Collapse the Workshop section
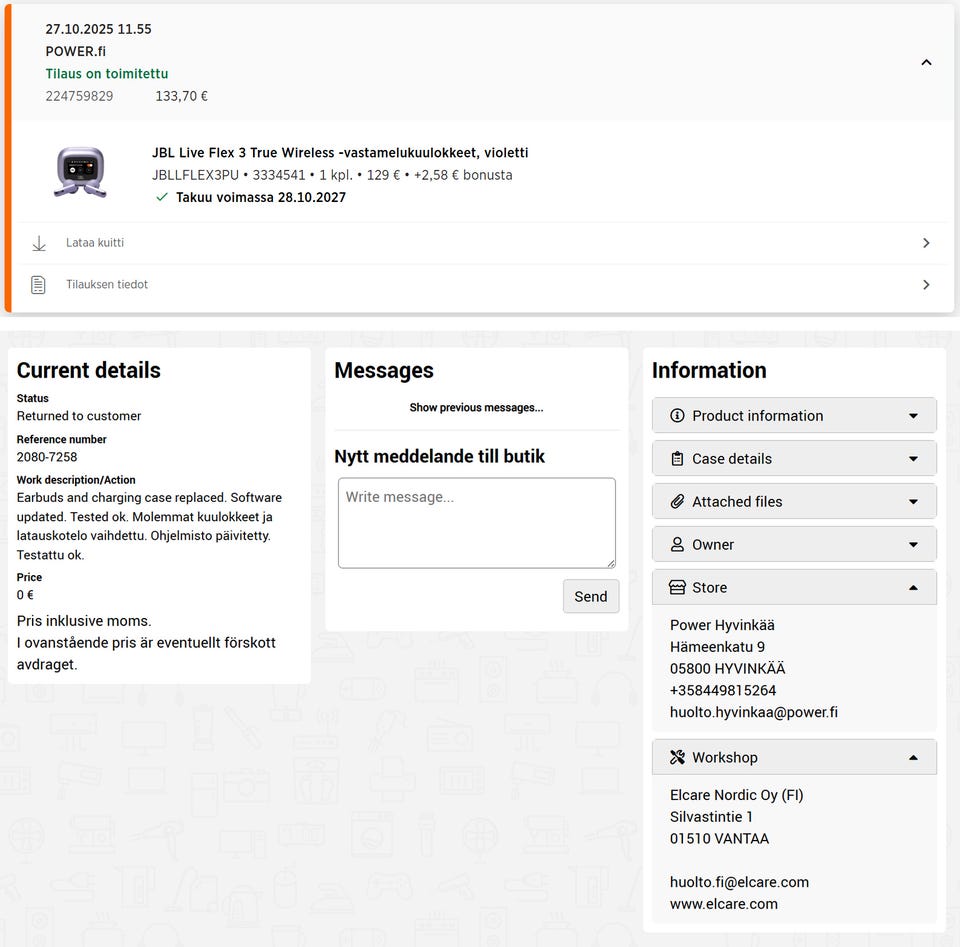The height and width of the screenshot is (947, 960). click(x=794, y=757)
